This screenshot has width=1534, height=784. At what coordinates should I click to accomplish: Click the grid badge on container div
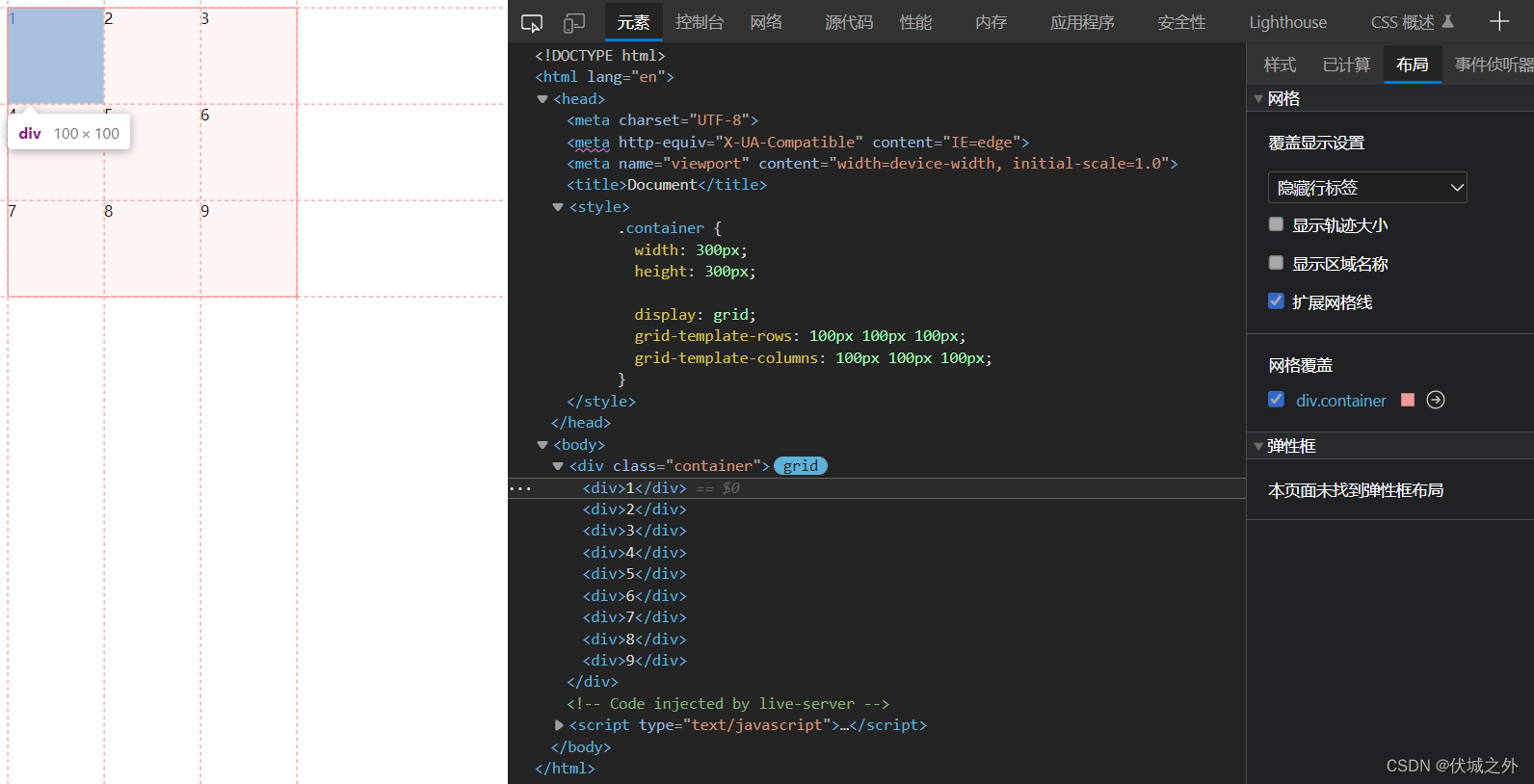click(x=801, y=466)
